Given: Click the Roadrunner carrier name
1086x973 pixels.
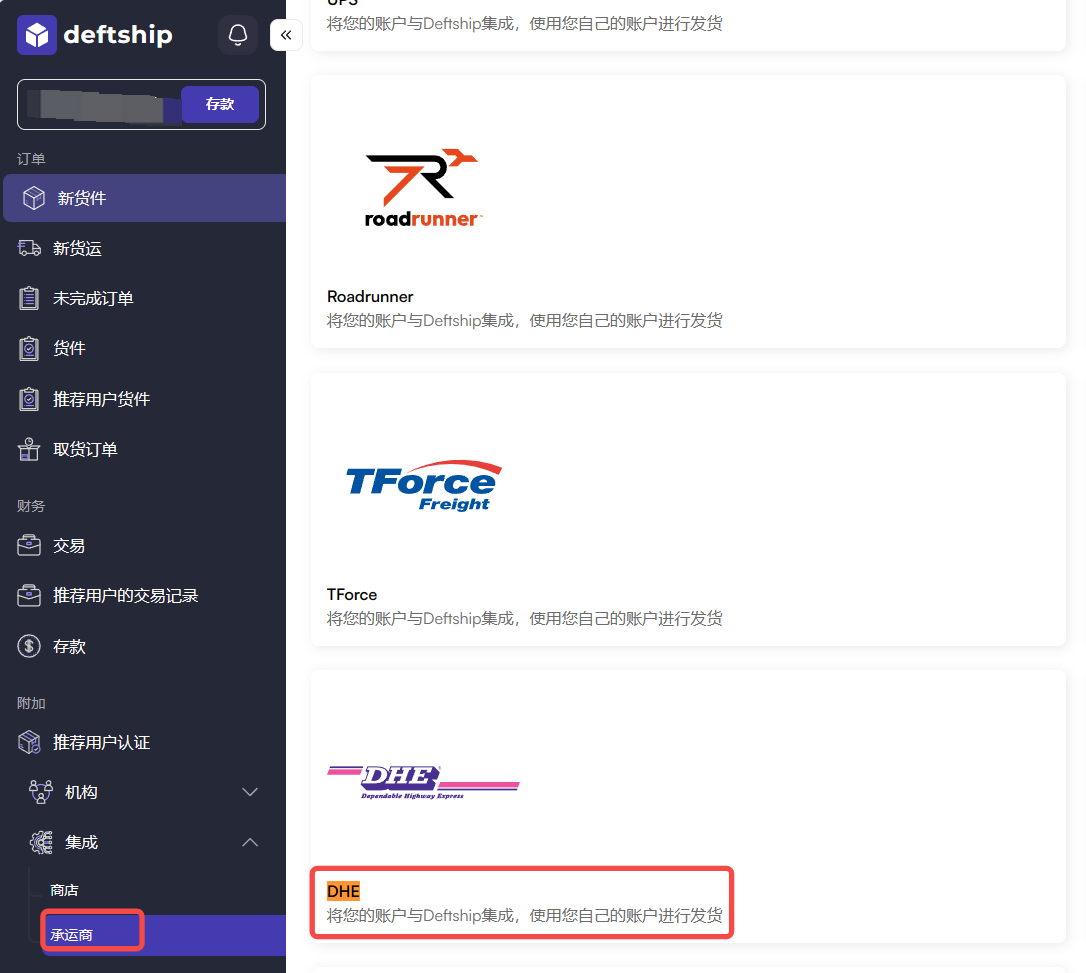Looking at the screenshot, I should [x=370, y=296].
